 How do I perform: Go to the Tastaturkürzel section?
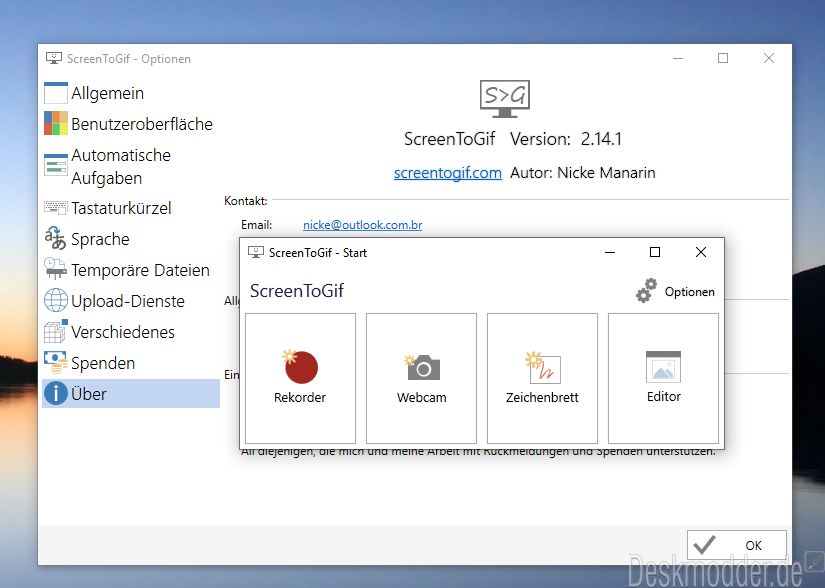click(131, 208)
